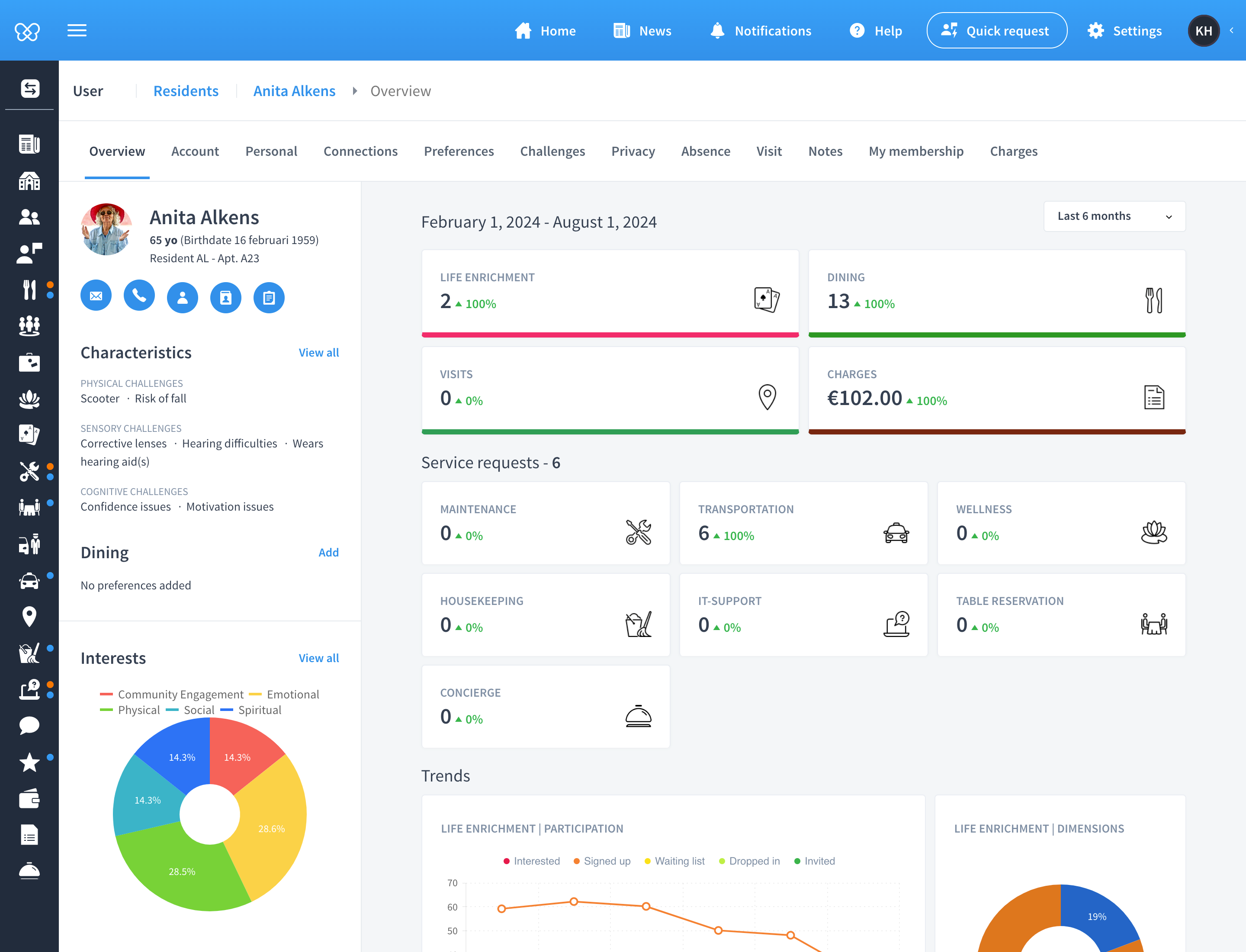Toggle Signed up legend in Participation chart
This screenshot has height=952, width=1246.
pos(602,861)
